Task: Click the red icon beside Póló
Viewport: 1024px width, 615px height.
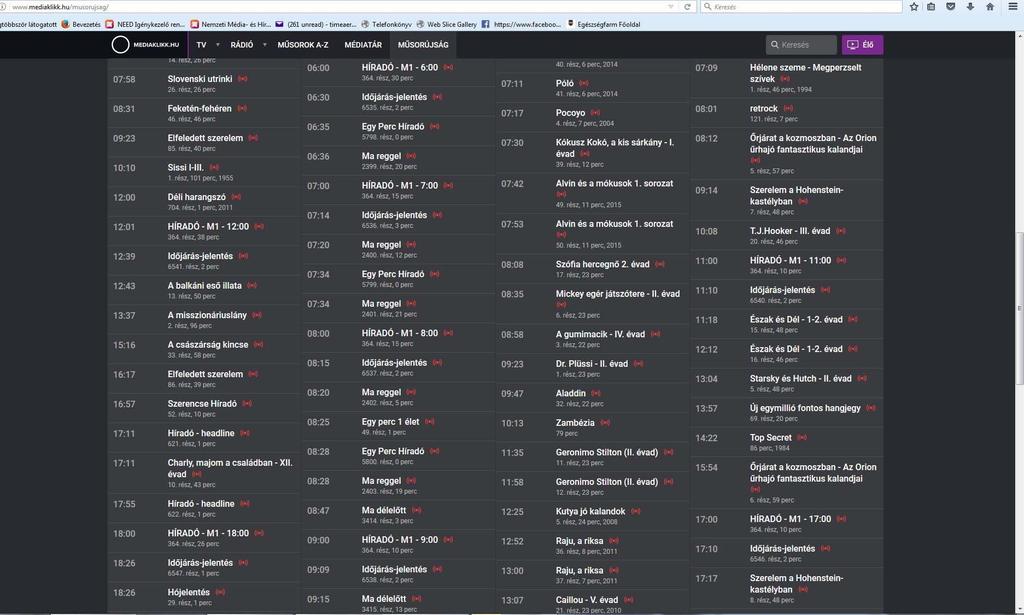Action: click(x=584, y=84)
